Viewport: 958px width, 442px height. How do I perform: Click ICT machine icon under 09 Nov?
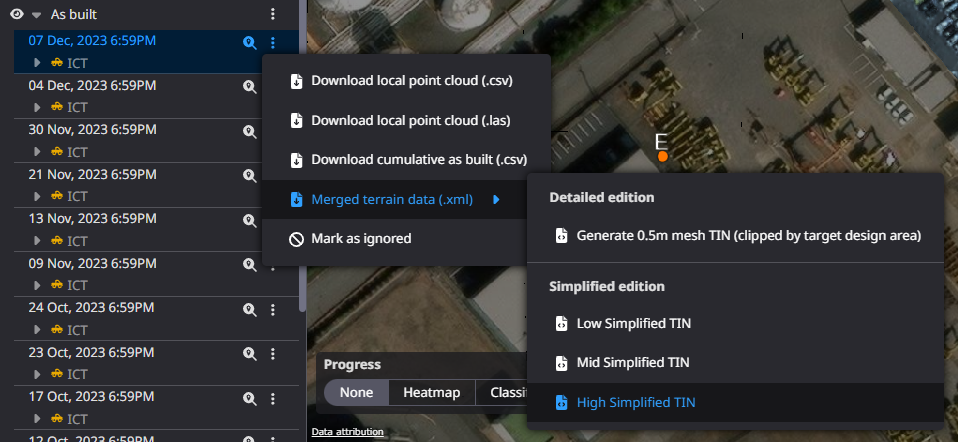click(57, 285)
